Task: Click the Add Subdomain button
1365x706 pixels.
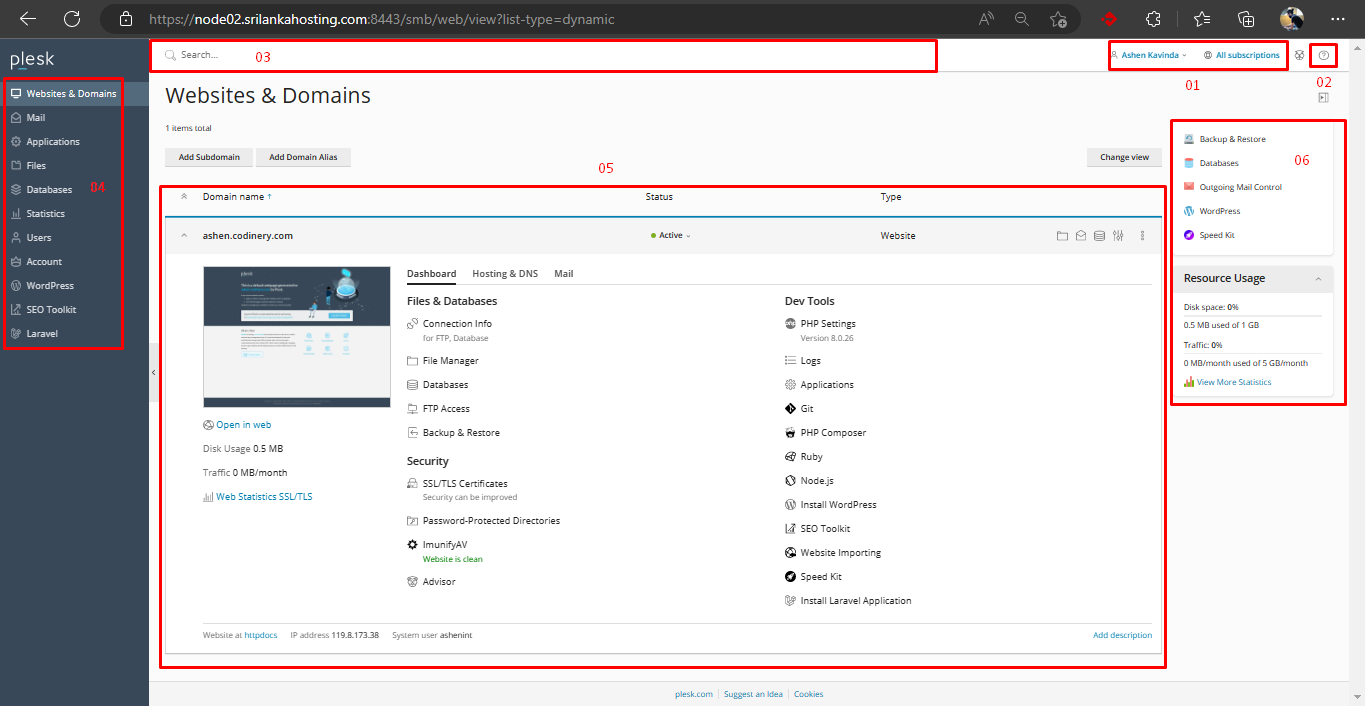Action: tap(209, 157)
